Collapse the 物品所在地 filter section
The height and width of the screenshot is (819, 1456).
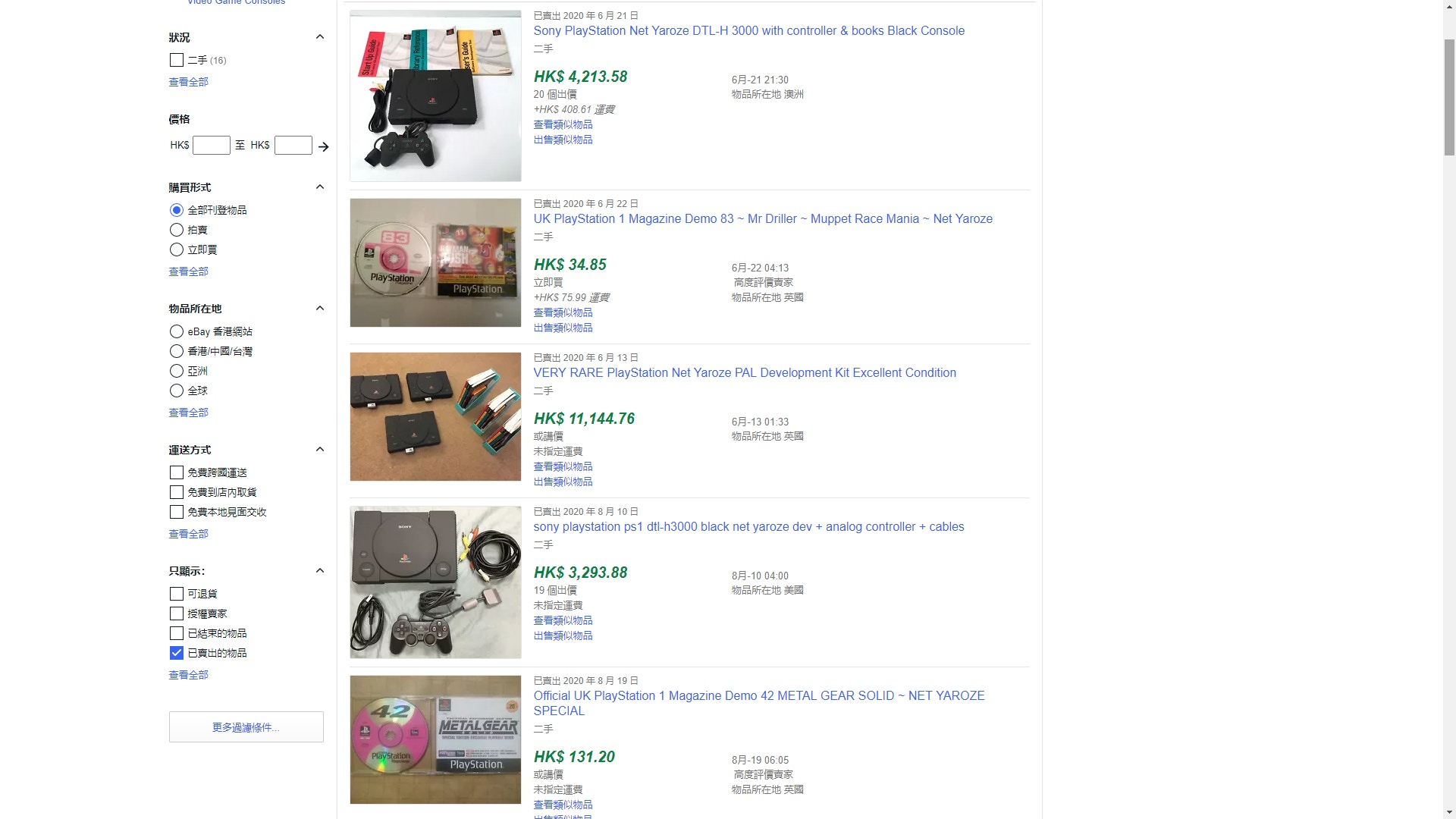(320, 309)
